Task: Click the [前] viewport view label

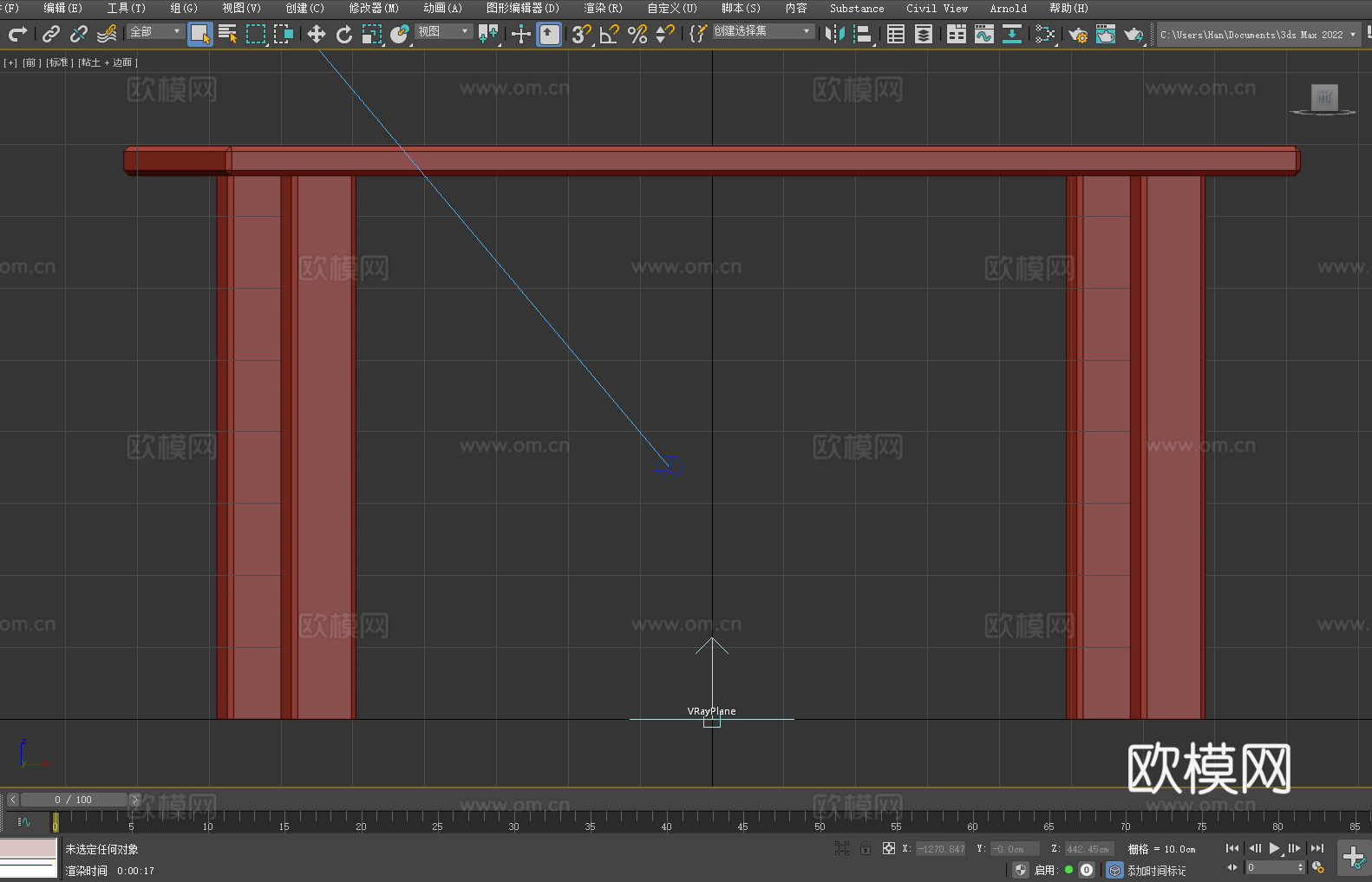Action: (32, 62)
